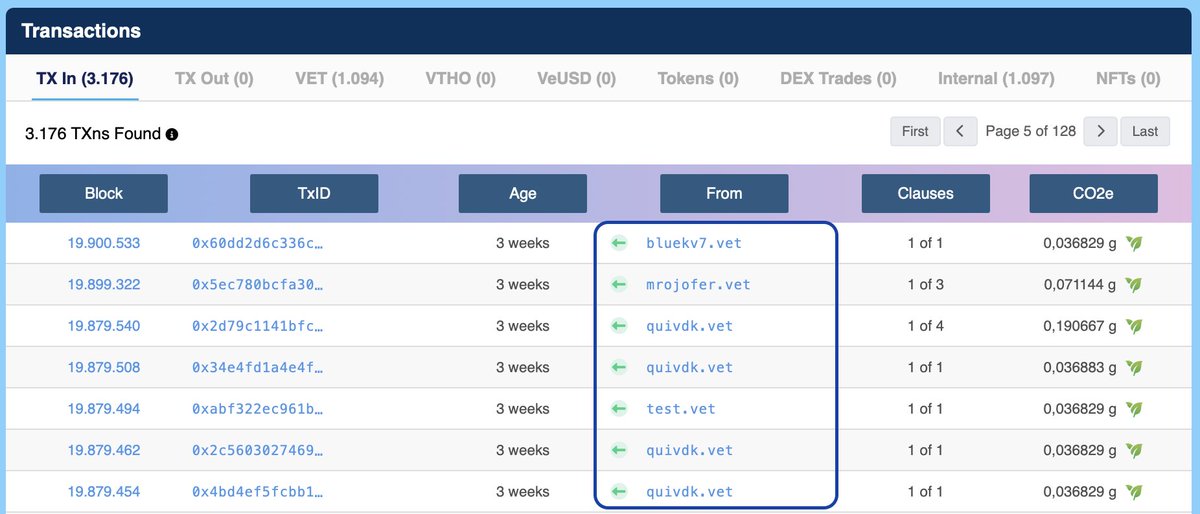Open the test.vet address
The image size is (1200, 514).
[x=681, y=409]
